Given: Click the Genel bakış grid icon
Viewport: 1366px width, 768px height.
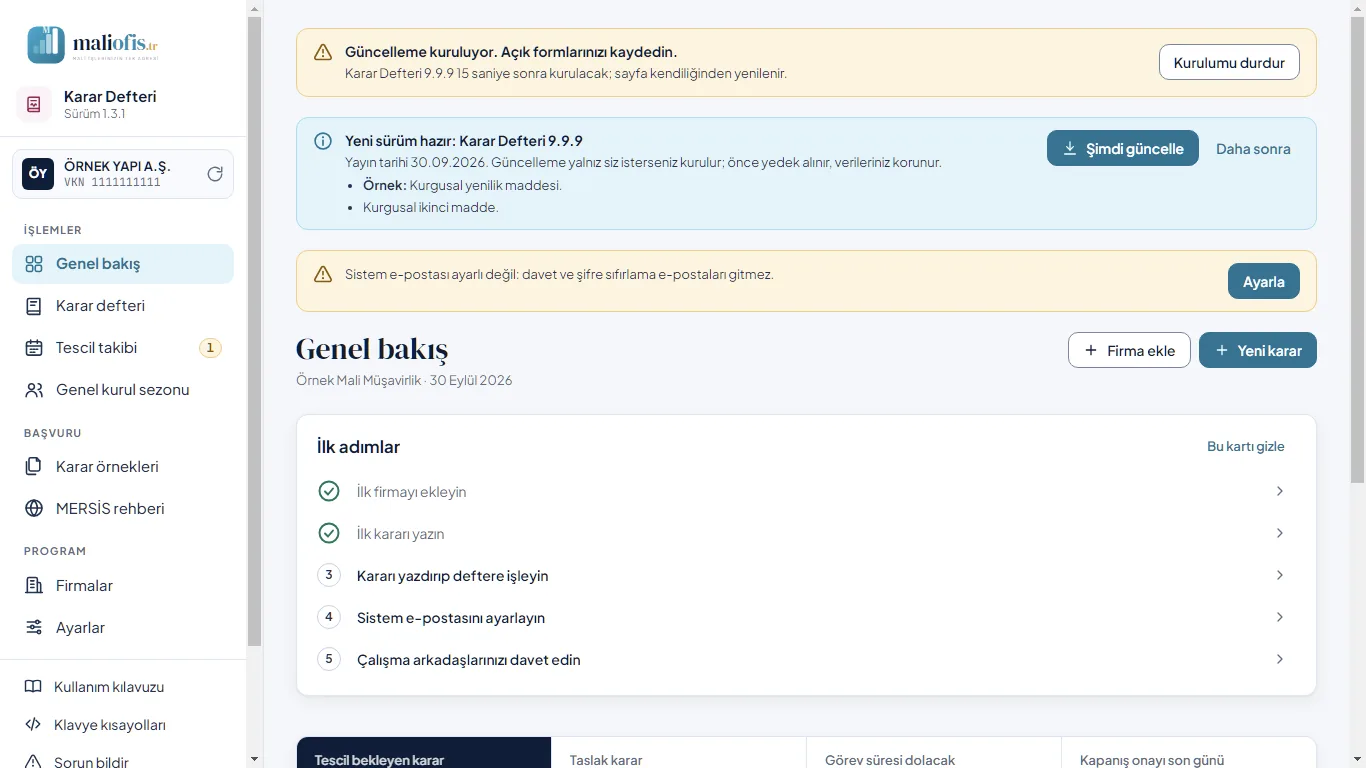Looking at the screenshot, I should click(x=34, y=264).
